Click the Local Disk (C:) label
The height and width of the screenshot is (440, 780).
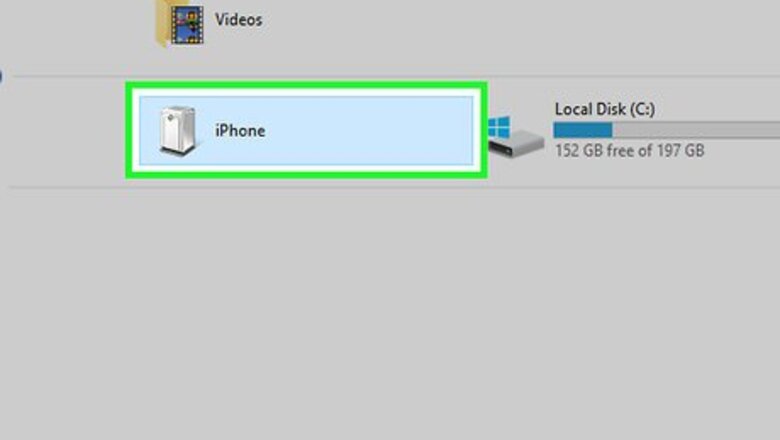604,109
